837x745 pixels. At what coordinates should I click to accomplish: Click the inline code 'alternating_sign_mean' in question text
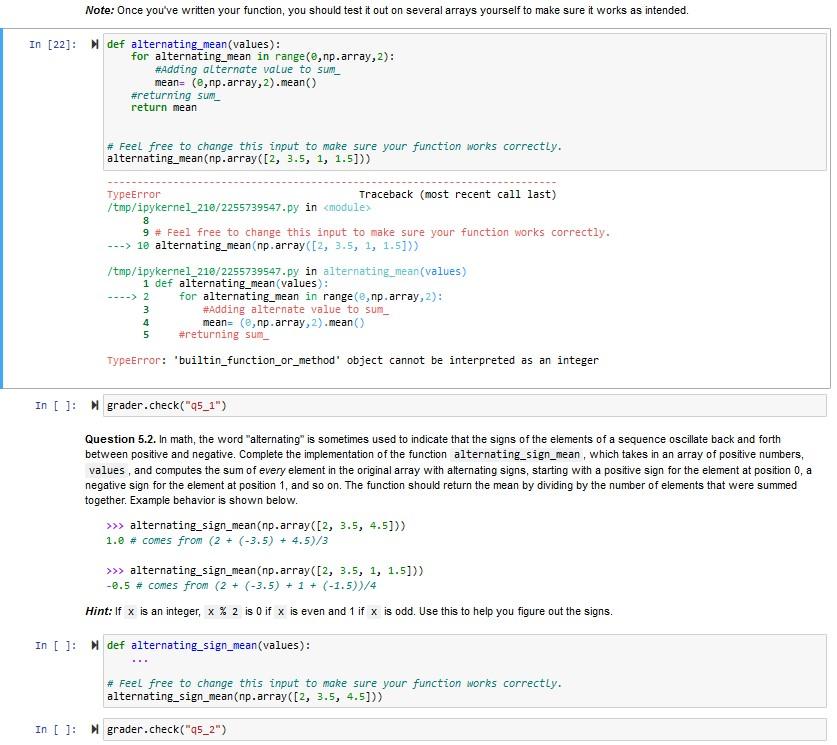point(517,455)
